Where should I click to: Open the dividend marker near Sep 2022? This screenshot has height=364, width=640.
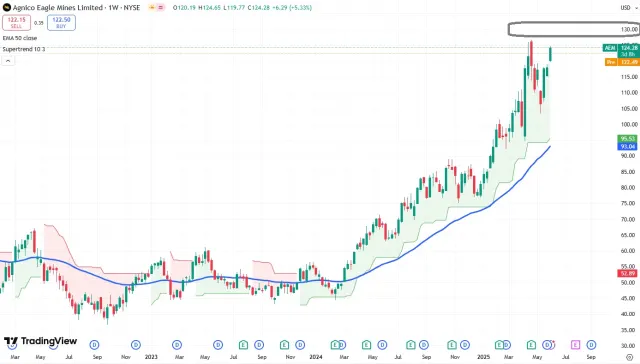click(95, 345)
